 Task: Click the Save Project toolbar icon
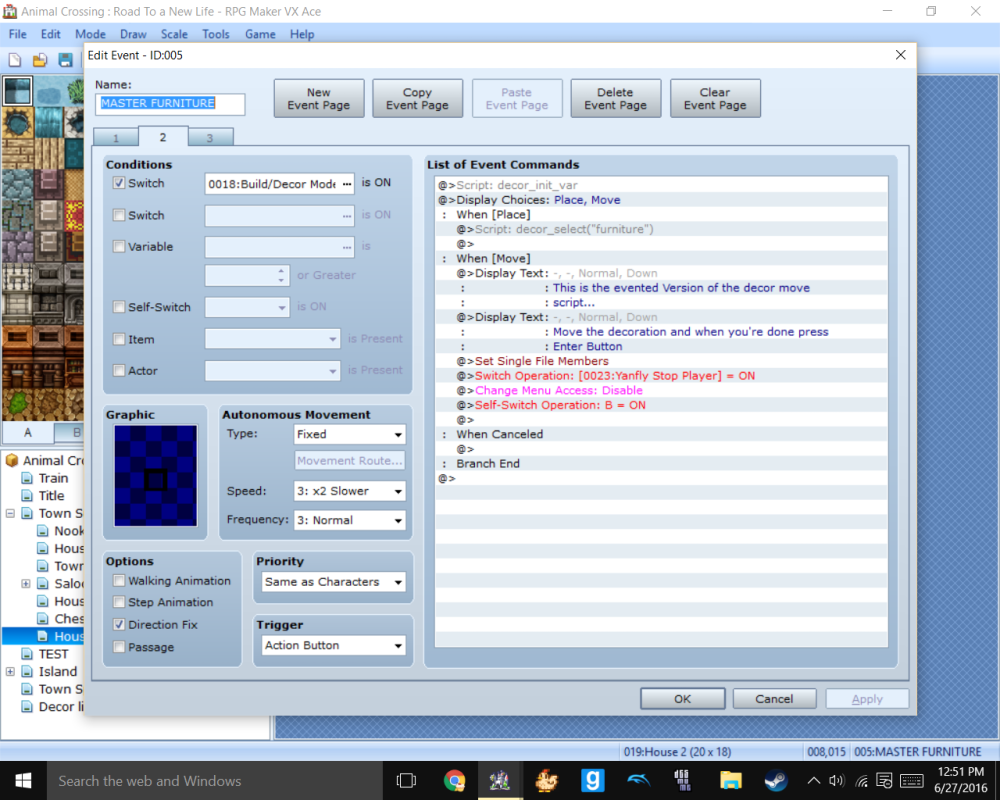65,61
